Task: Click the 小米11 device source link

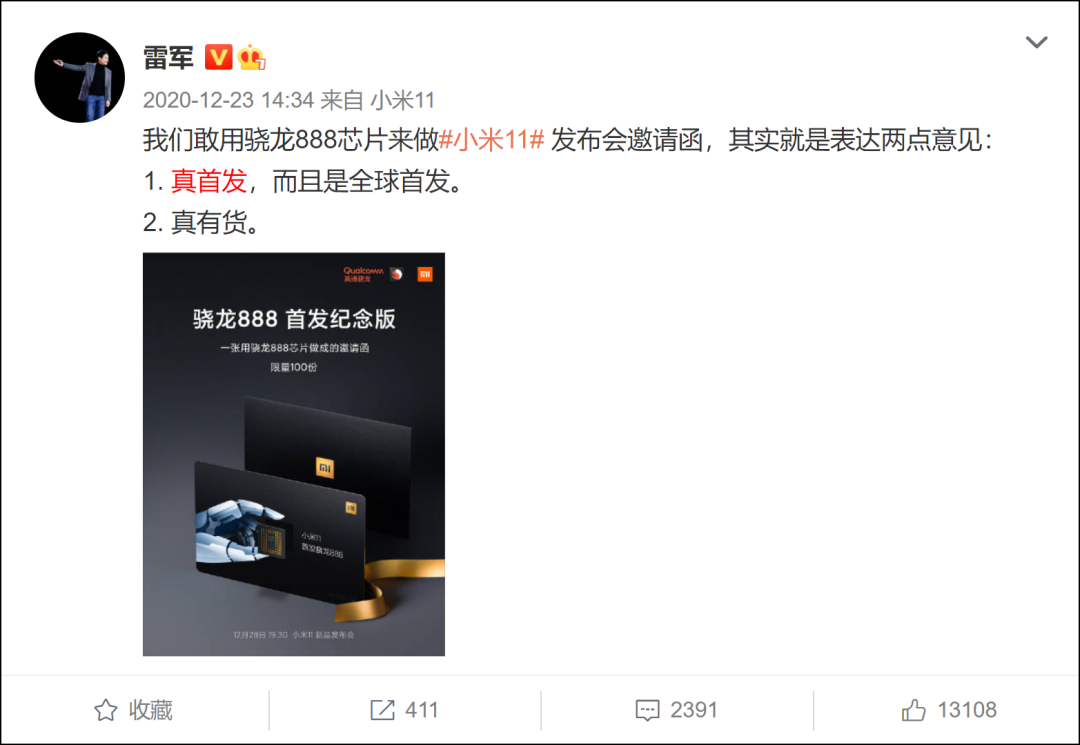Action: click(403, 100)
